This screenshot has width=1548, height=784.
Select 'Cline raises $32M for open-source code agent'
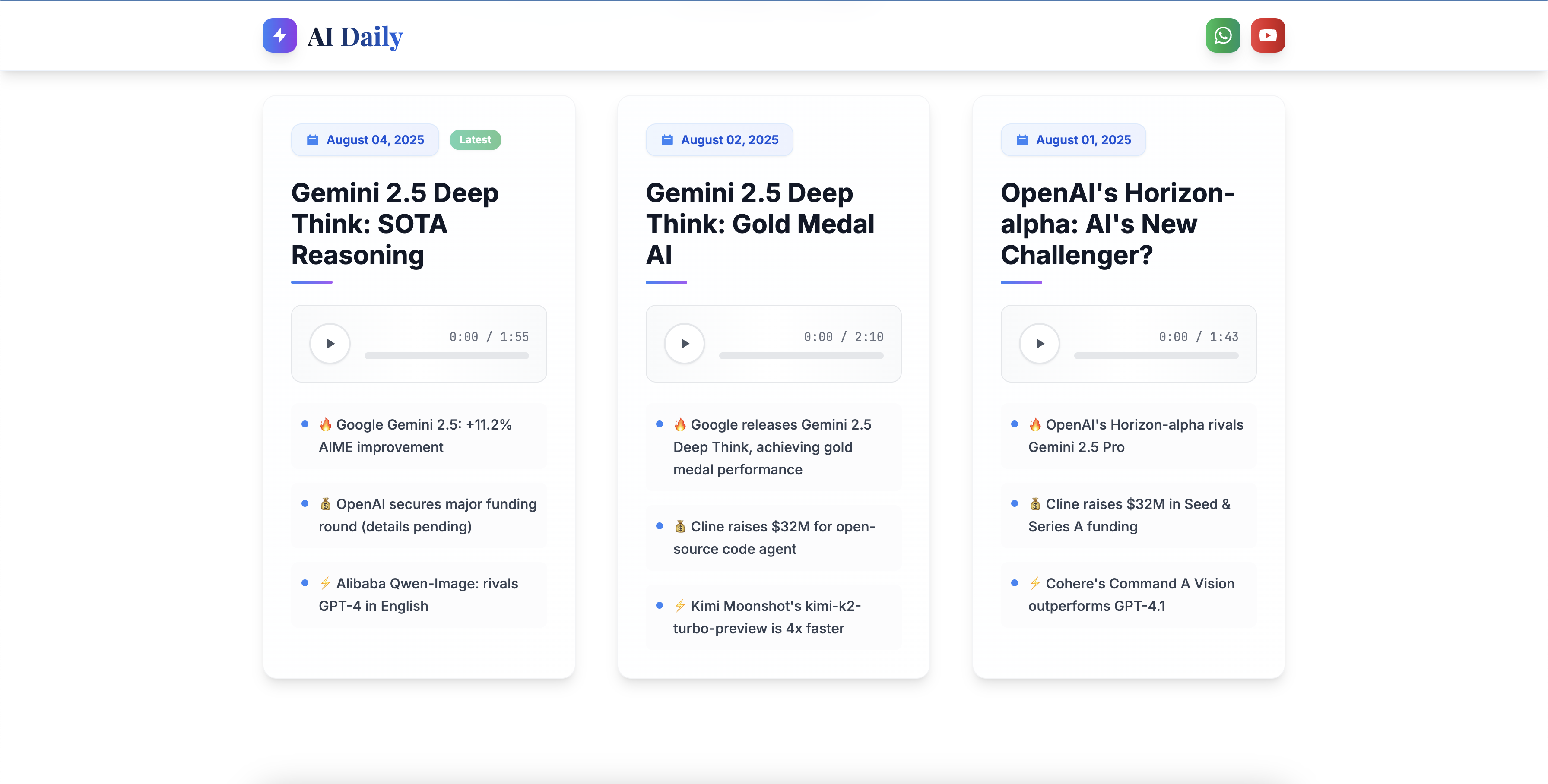click(x=774, y=537)
